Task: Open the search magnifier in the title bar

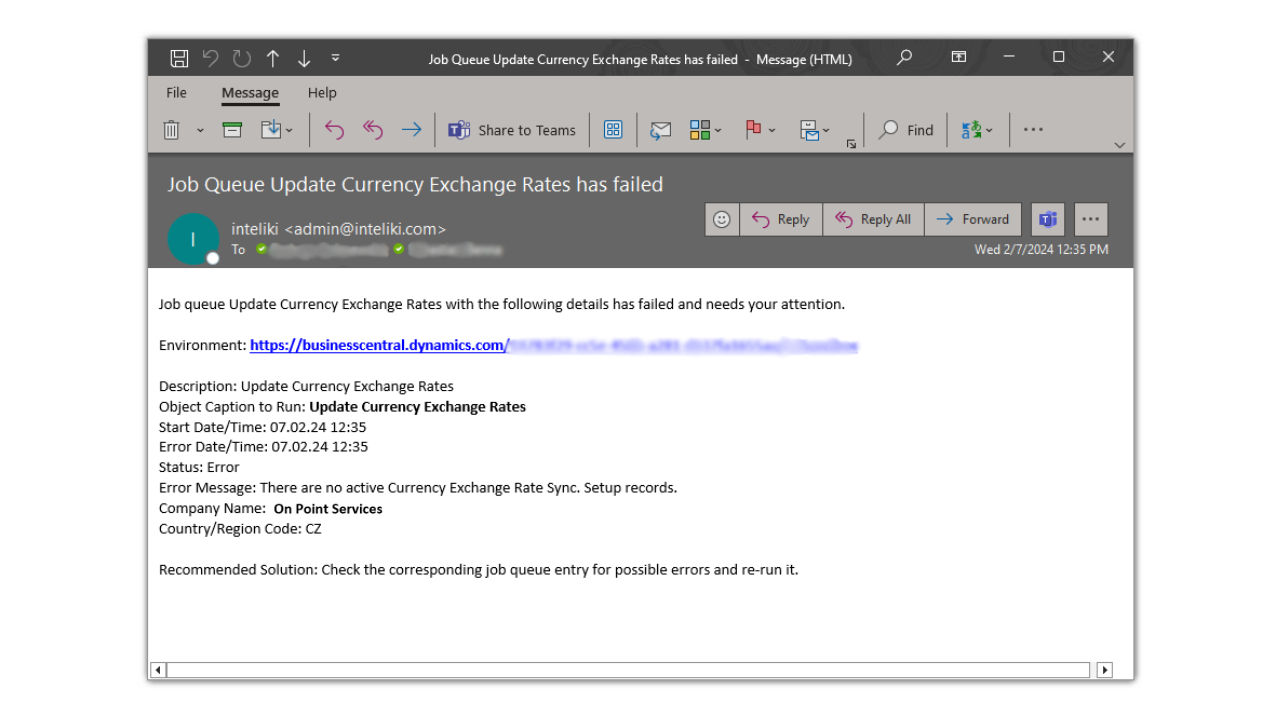Action: coord(904,57)
